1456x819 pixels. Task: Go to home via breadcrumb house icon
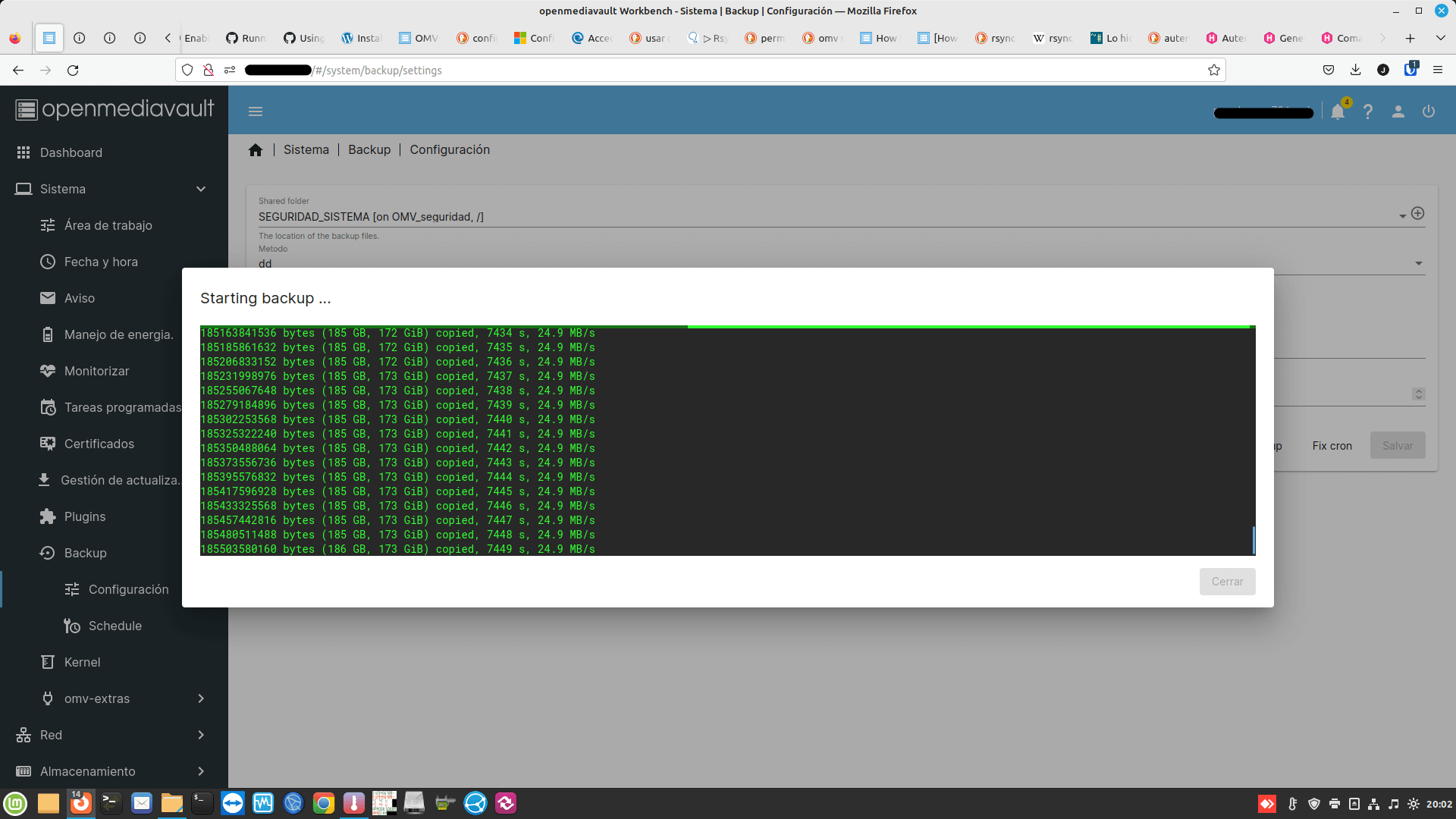click(x=256, y=150)
